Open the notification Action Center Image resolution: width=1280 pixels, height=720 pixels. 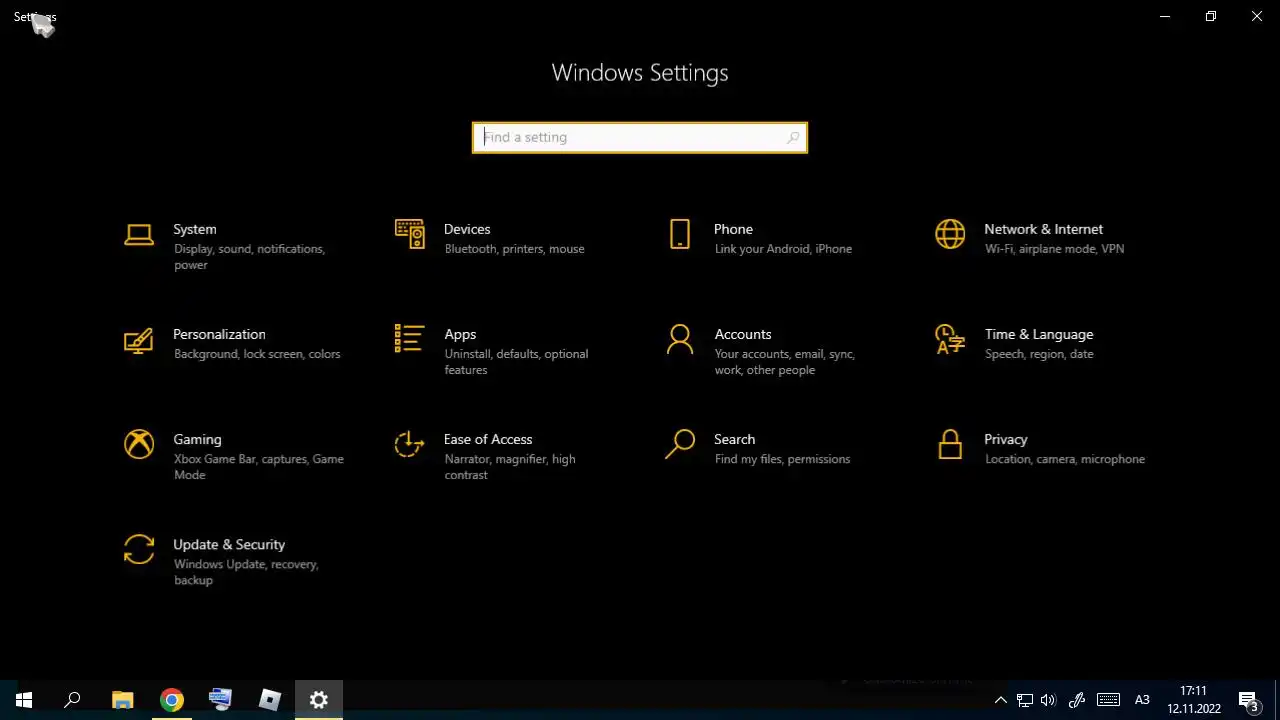pos(1250,700)
